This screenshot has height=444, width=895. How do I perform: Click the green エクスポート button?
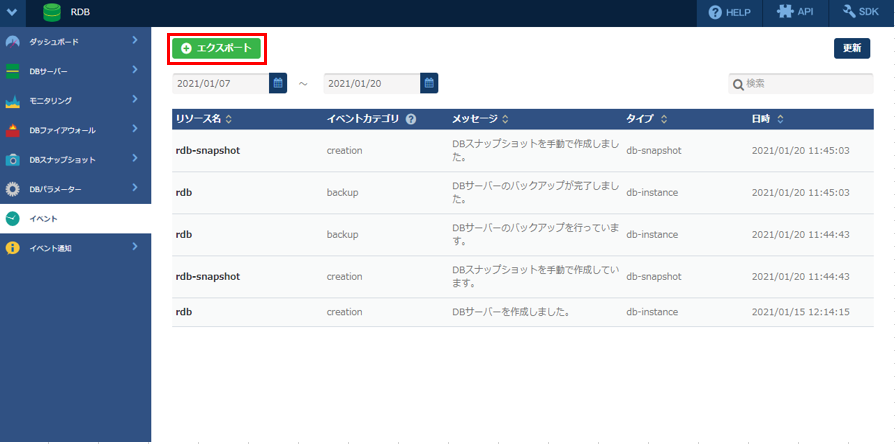pos(216,49)
